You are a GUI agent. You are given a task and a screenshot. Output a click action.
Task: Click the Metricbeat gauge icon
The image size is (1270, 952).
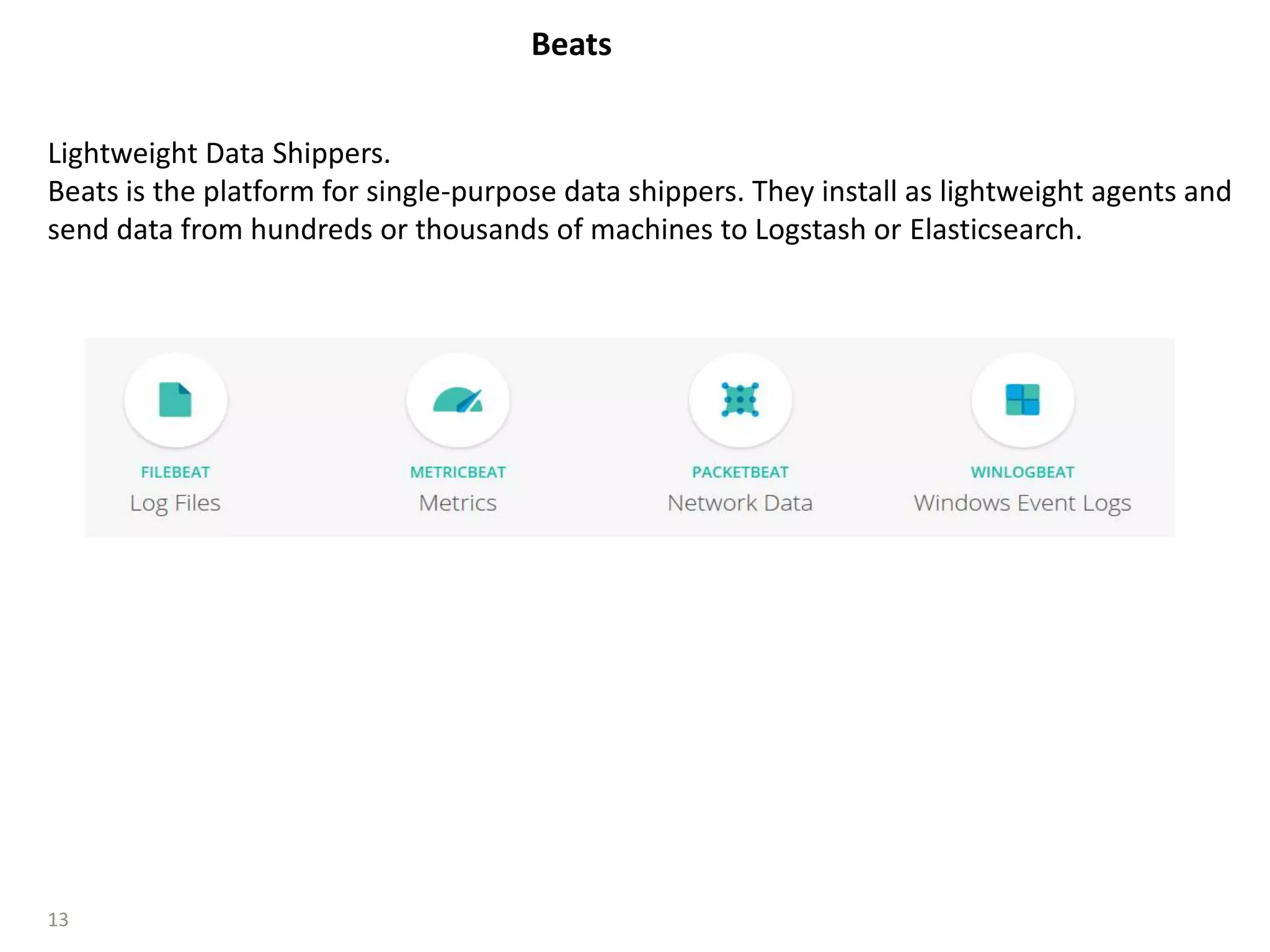point(458,400)
